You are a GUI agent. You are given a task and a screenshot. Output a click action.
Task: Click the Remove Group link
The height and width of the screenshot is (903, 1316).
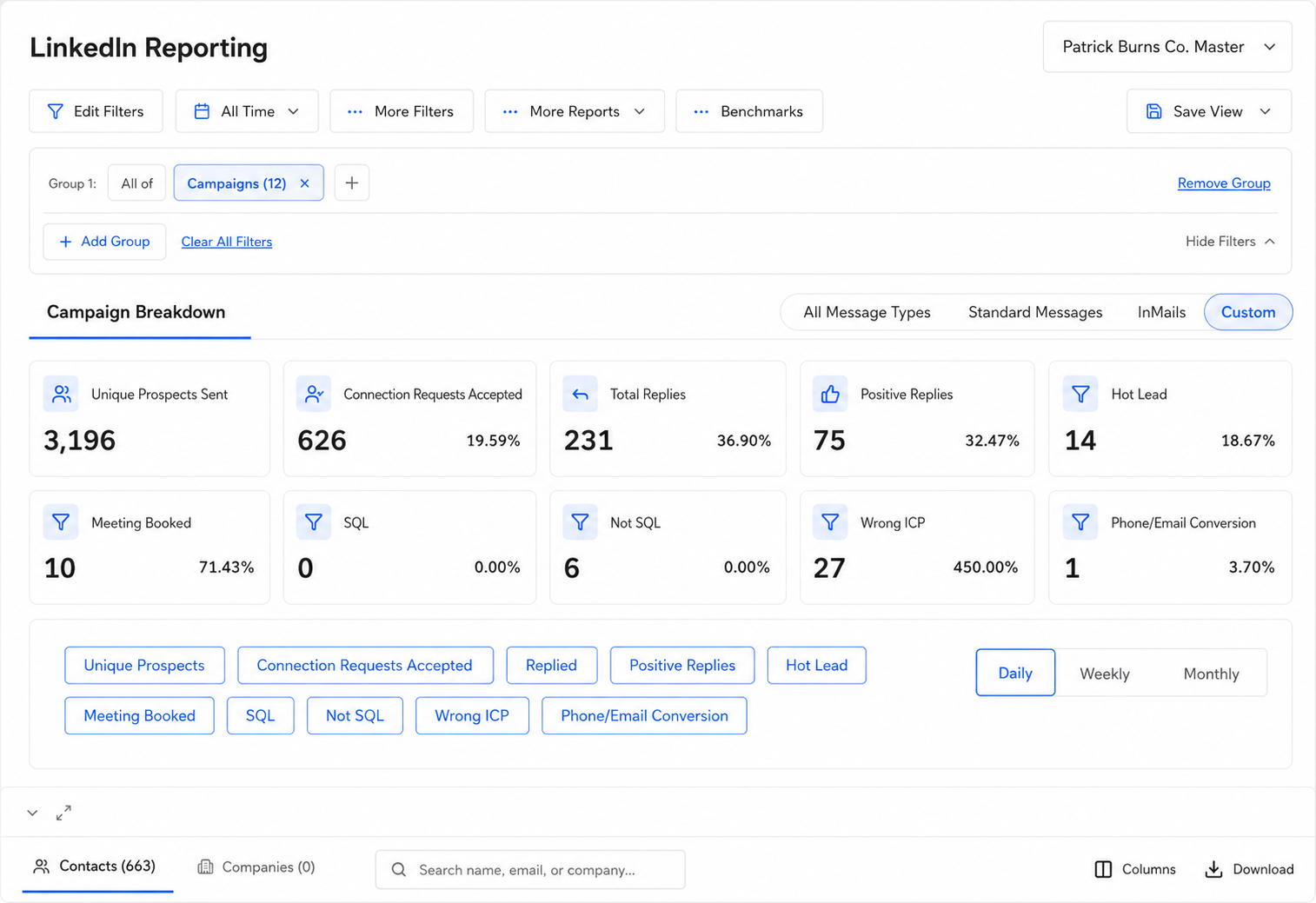tap(1224, 183)
